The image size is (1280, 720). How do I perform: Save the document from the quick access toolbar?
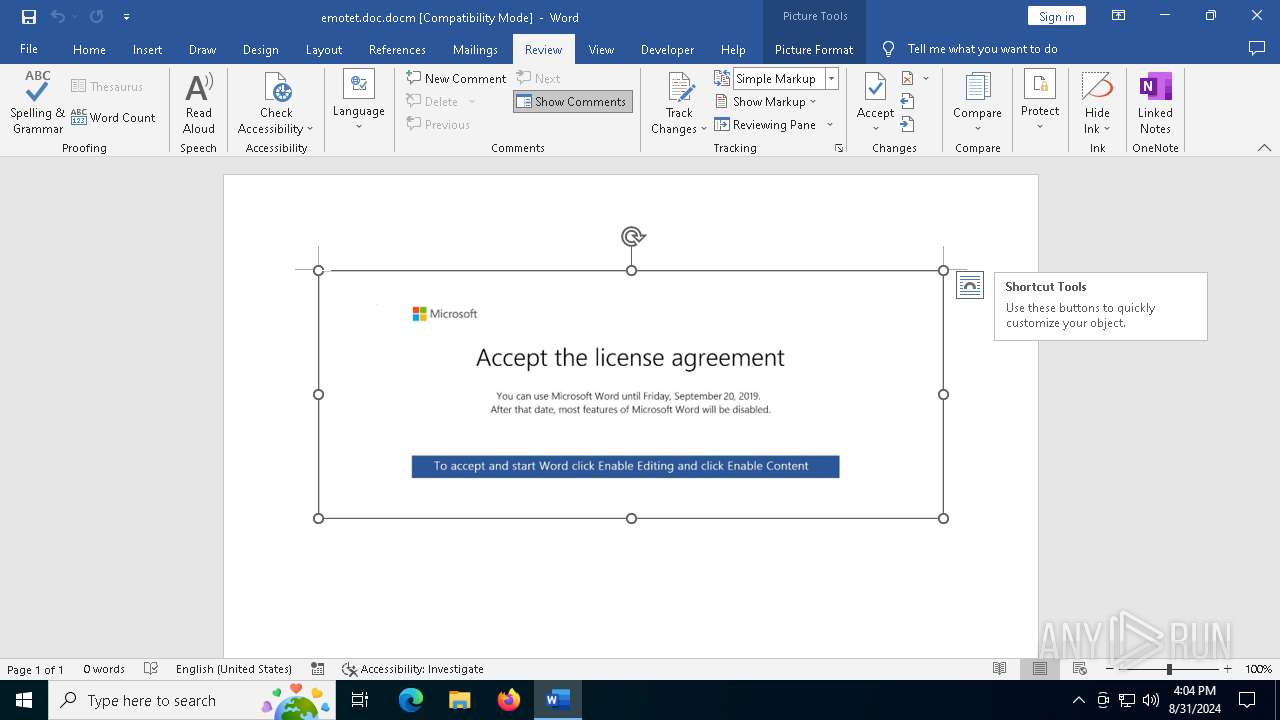tap(29, 17)
